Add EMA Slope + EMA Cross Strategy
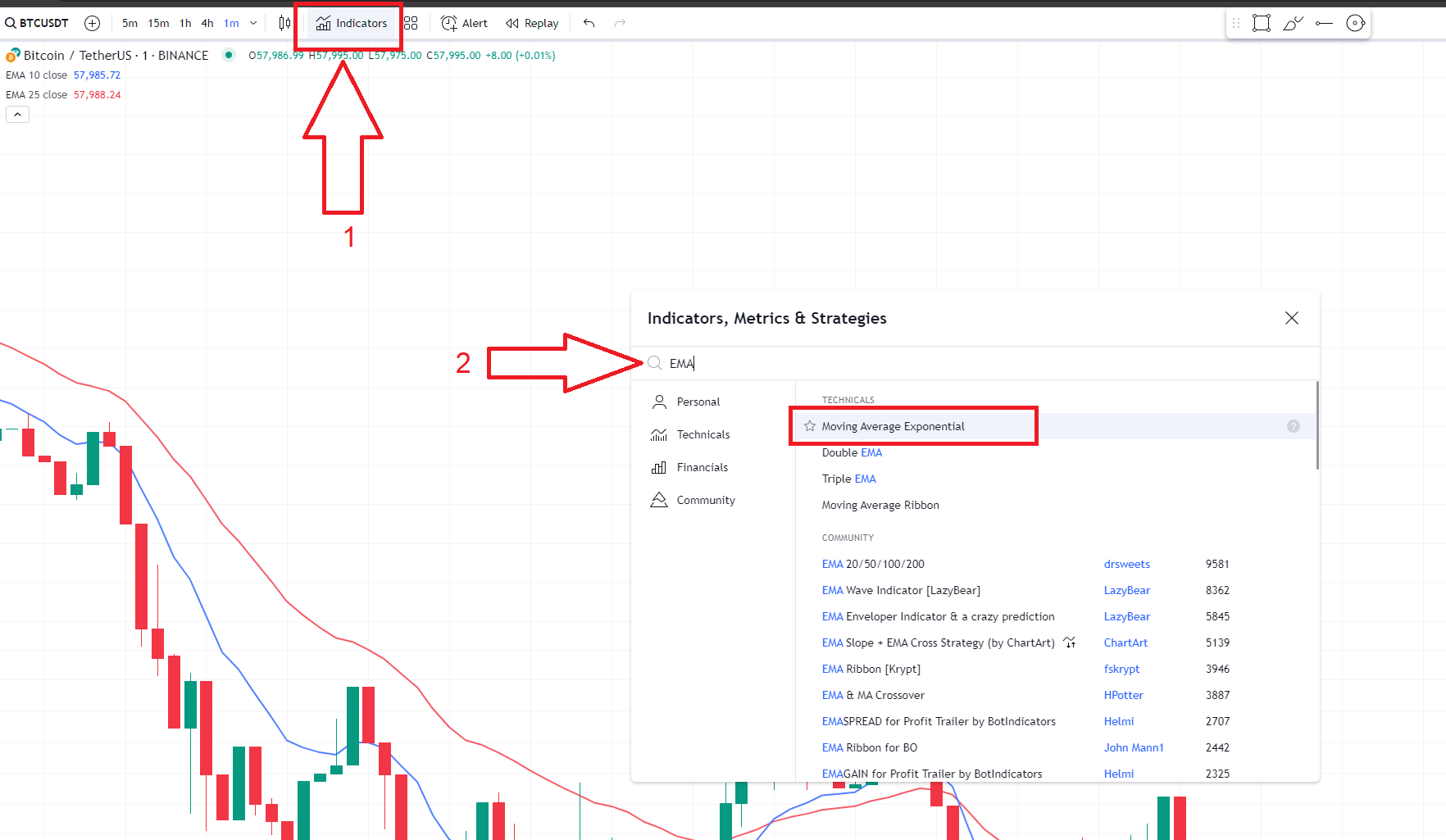This screenshot has height=840, width=1446. click(938, 642)
